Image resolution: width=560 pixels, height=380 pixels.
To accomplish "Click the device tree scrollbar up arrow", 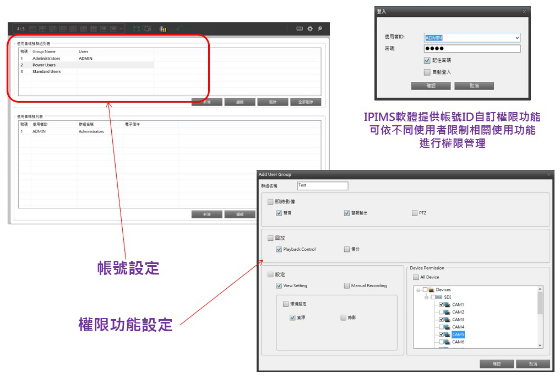I will (540, 289).
